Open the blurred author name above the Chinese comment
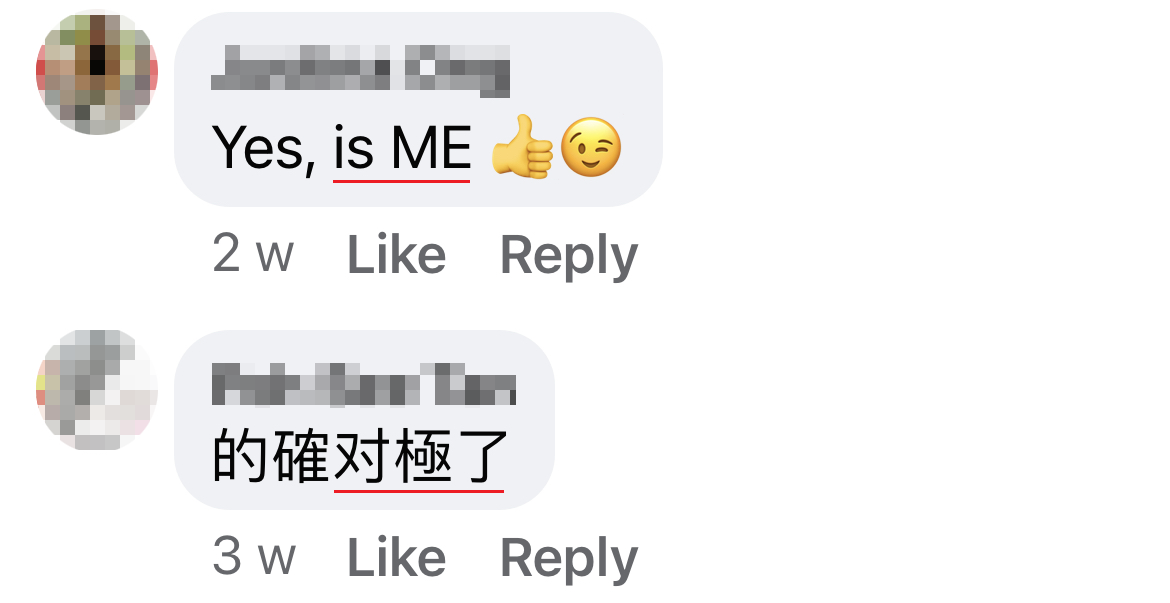The width and height of the screenshot is (1170, 603). point(363,384)
